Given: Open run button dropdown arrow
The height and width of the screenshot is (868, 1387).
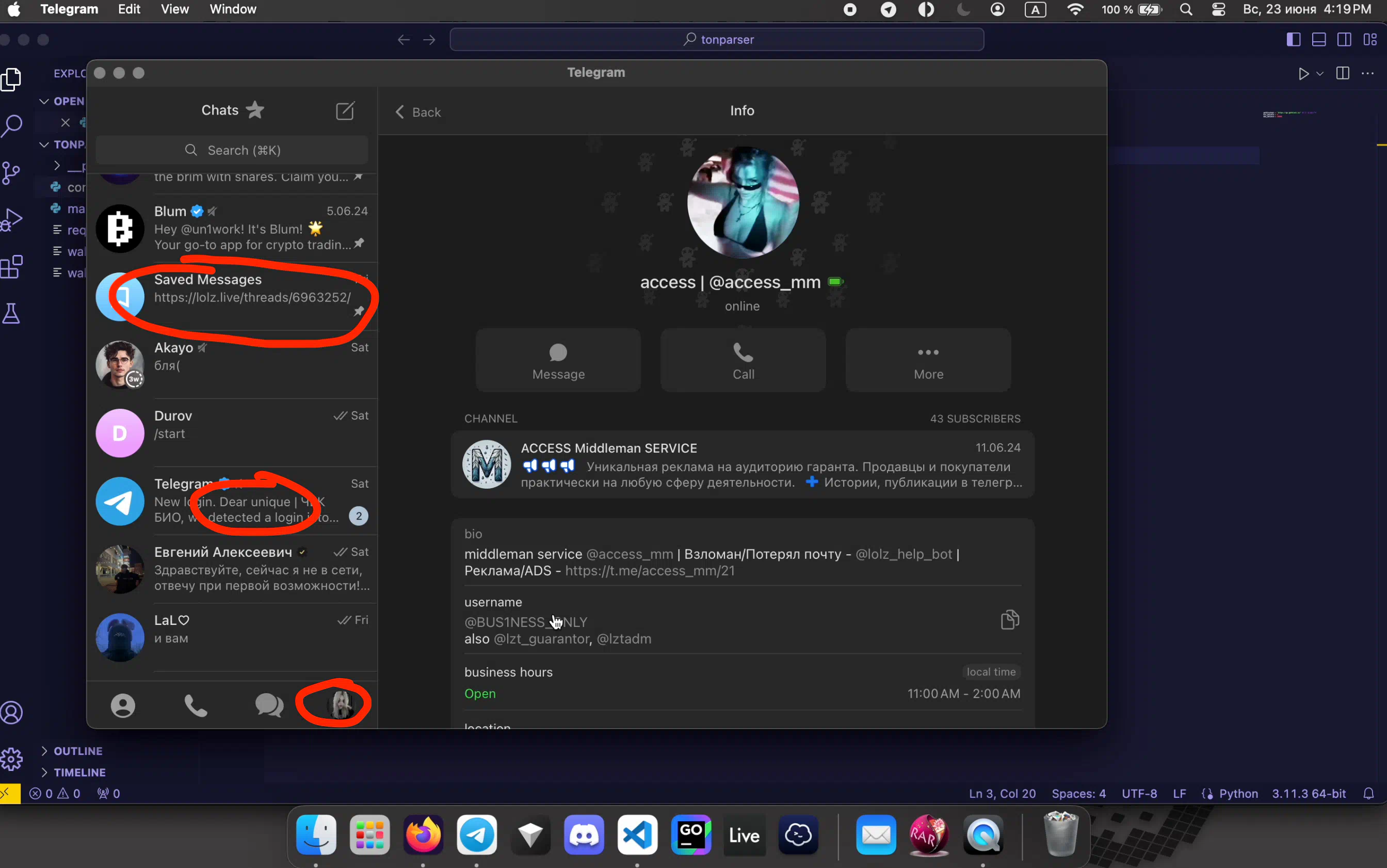Looking at the screenshot, I should point(1319,73).
